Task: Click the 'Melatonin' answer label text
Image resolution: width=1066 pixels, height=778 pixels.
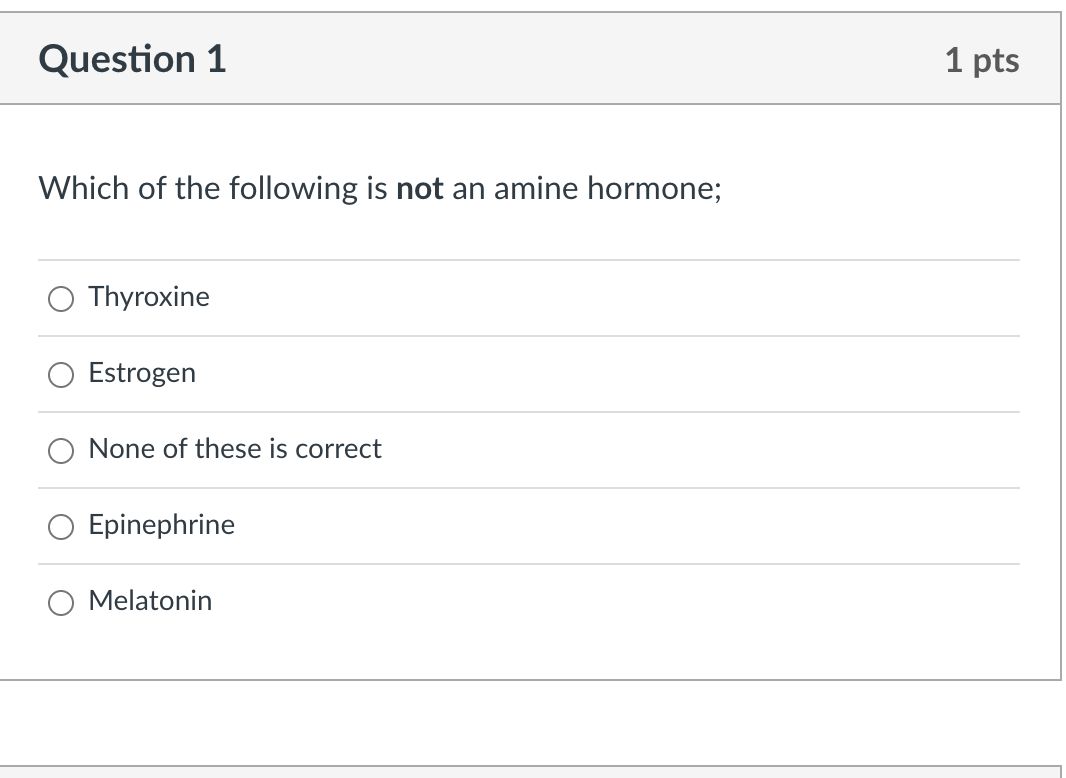Action: pos(150,601)
